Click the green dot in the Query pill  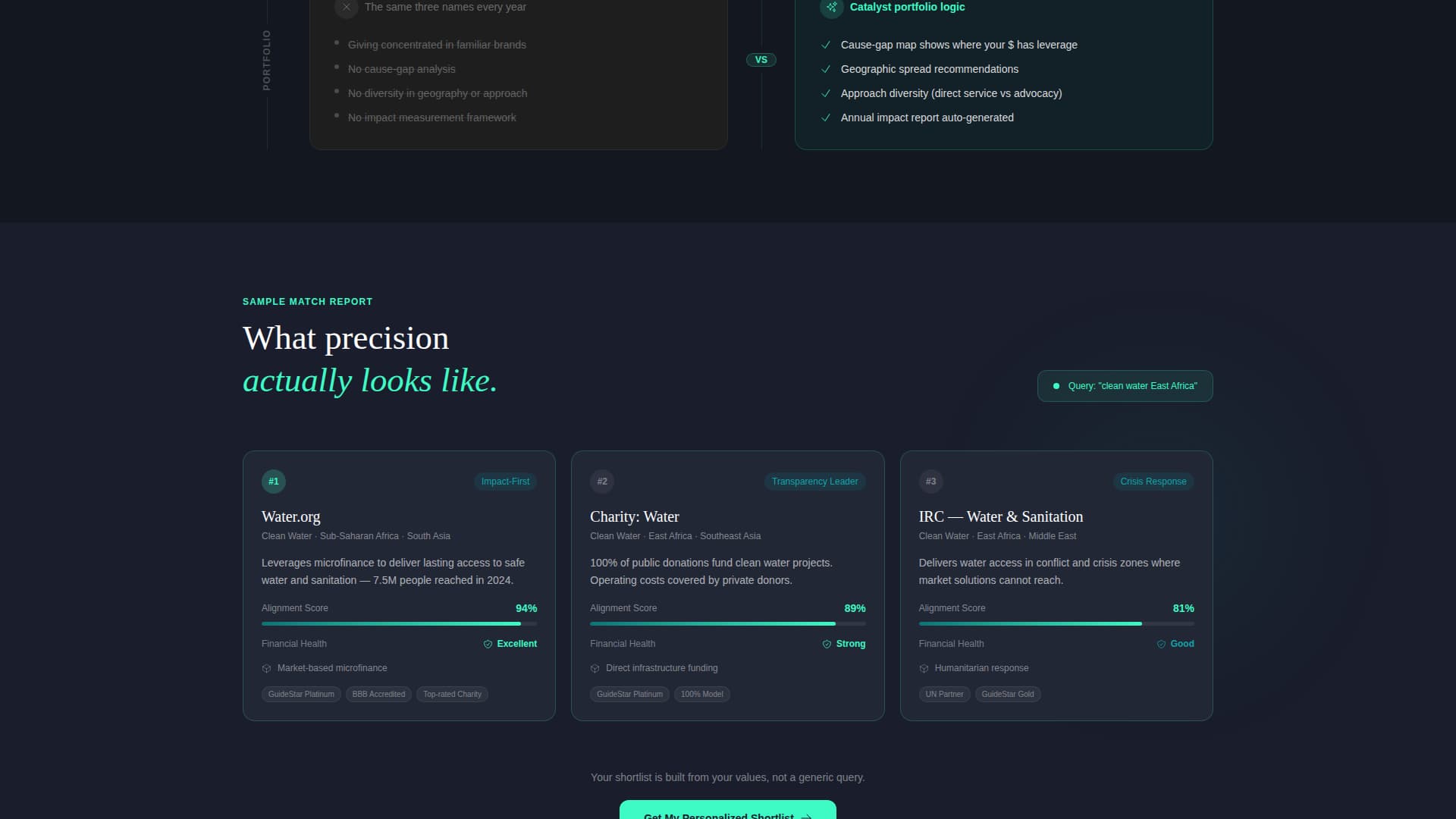pyautogui.click(x=1056, y=386)
